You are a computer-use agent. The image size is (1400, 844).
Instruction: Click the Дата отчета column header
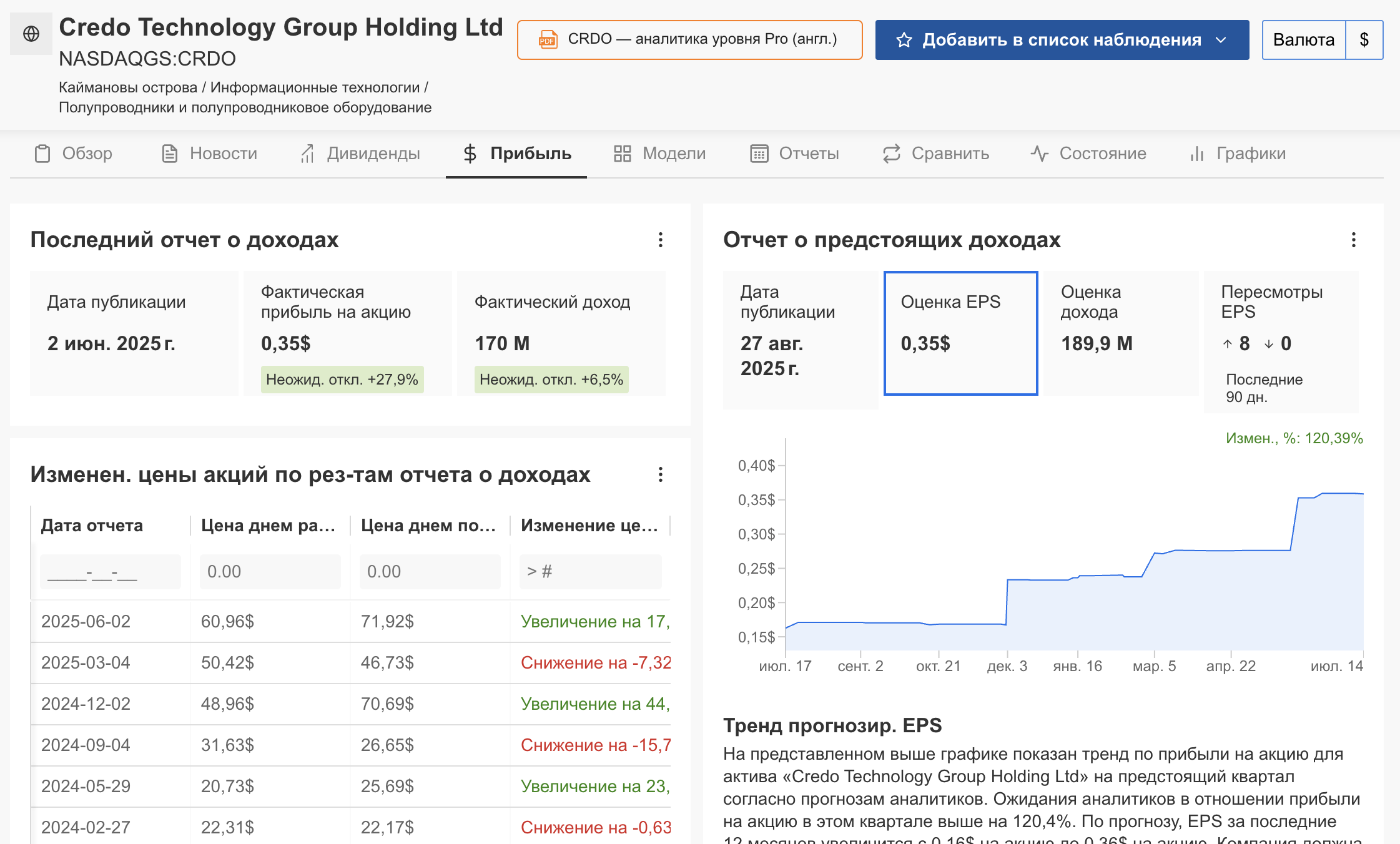pos(110,526)
